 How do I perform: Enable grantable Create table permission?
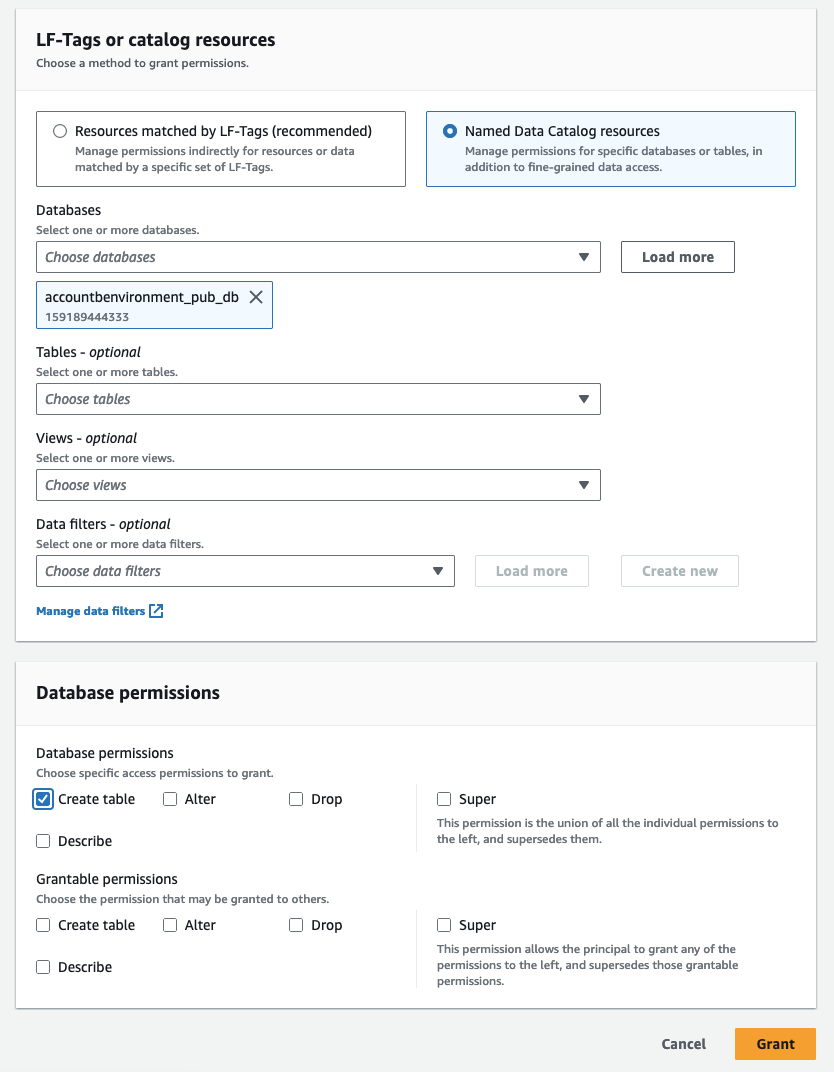tap(43, 925)
